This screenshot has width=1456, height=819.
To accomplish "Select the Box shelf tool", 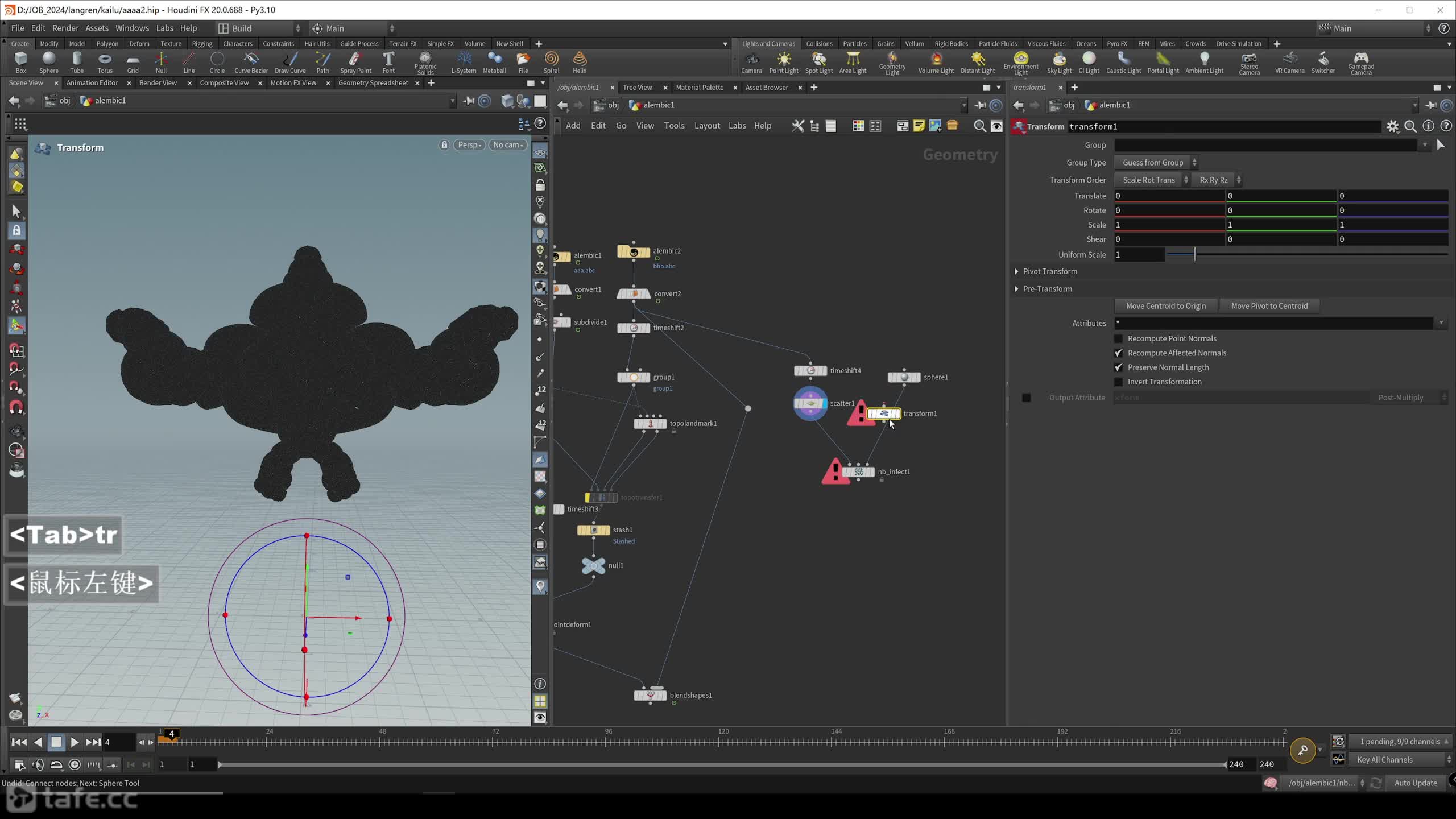I will tap(20, 62).
